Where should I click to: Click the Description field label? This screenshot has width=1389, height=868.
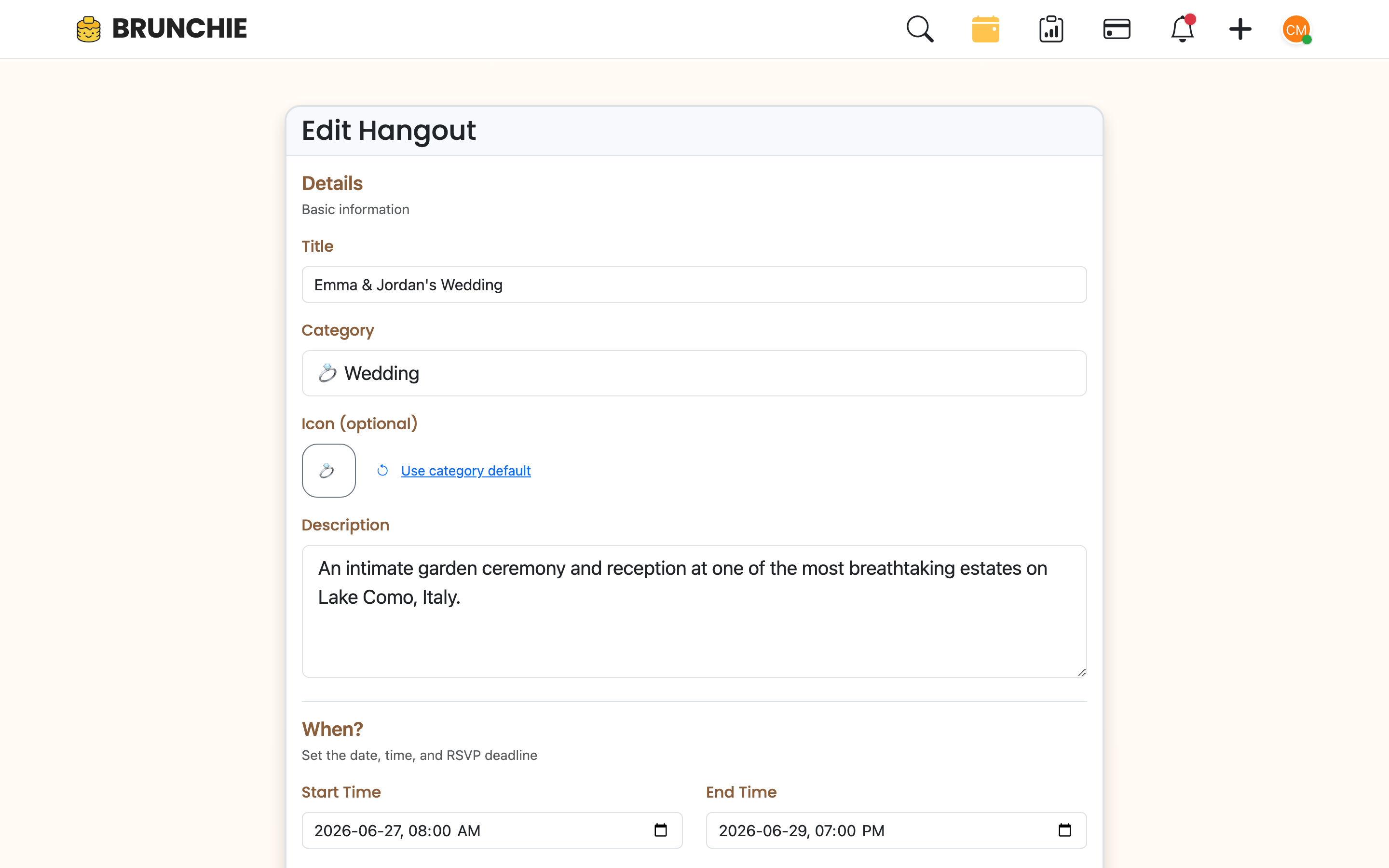pyautogui.click(x=345, y=525)
